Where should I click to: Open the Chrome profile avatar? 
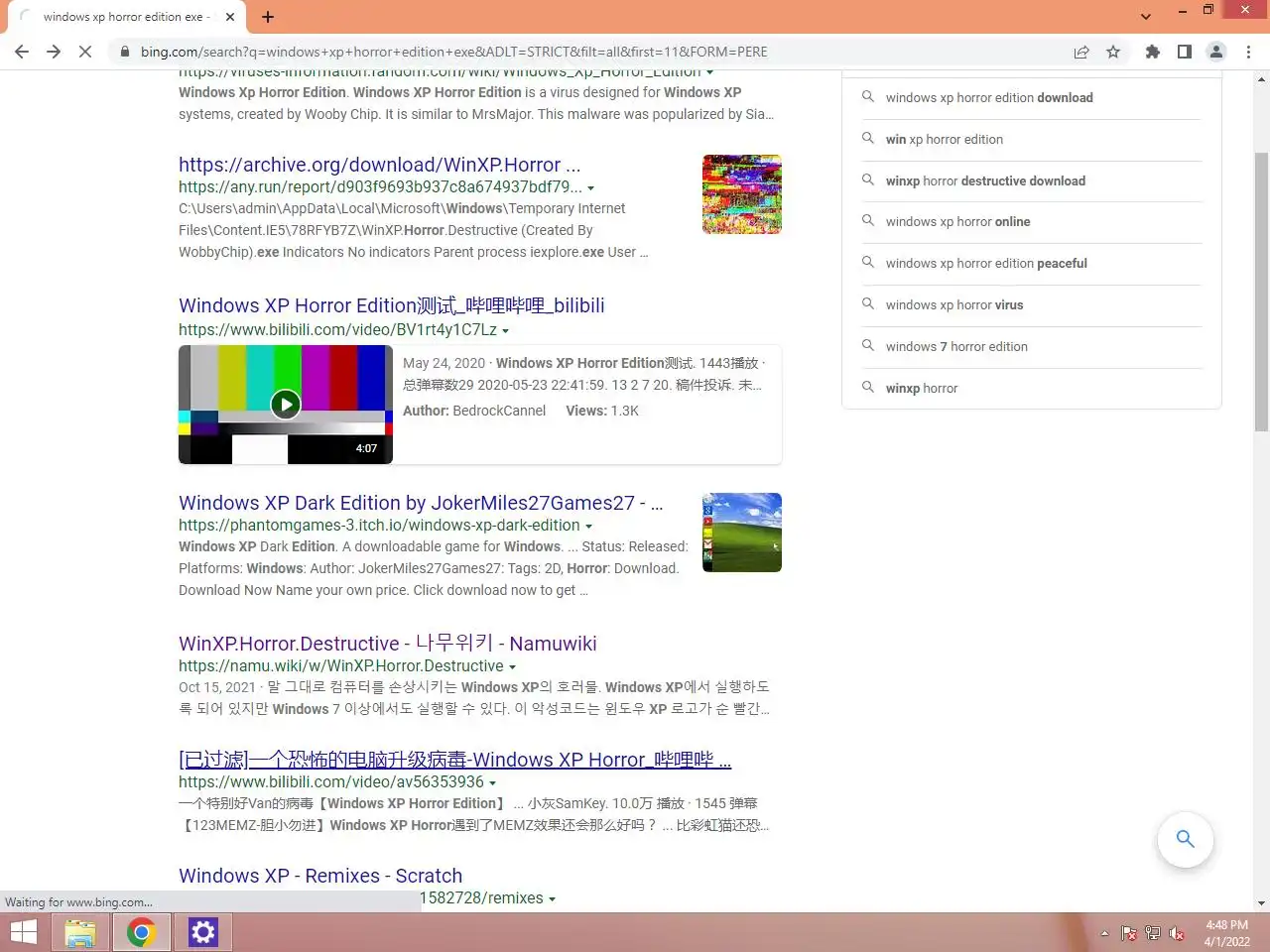[x=1216, y=52]
